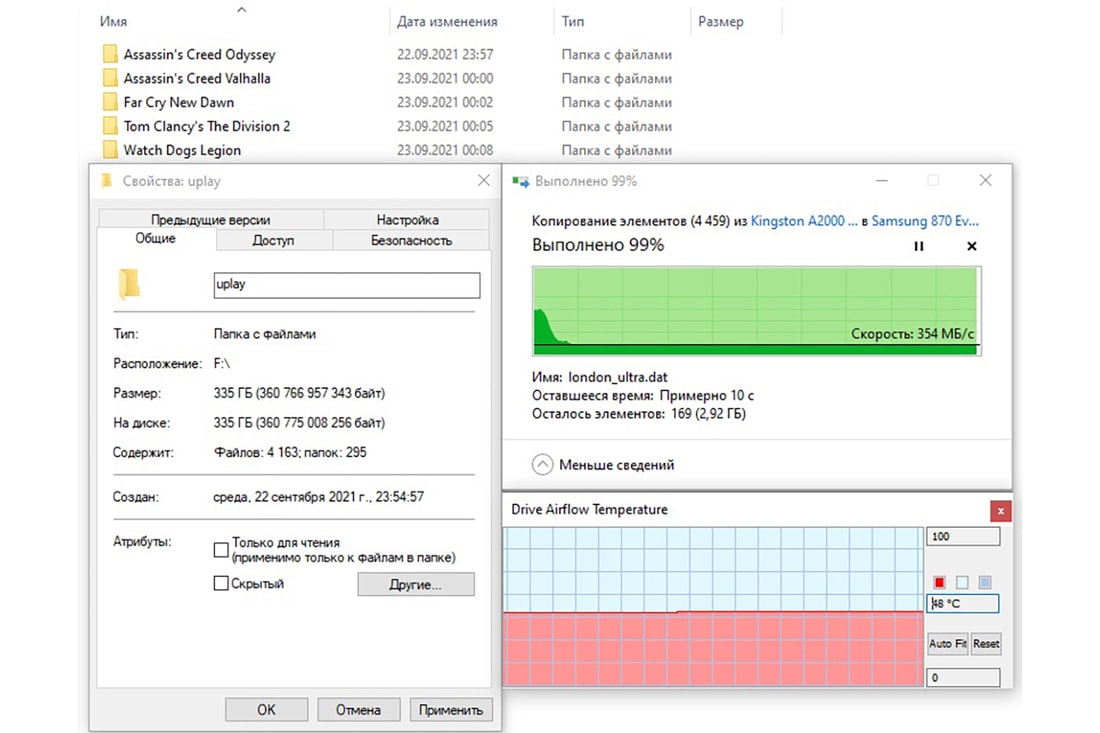
Task: Click the 'Отмена' button
Action: pos(358,710)
